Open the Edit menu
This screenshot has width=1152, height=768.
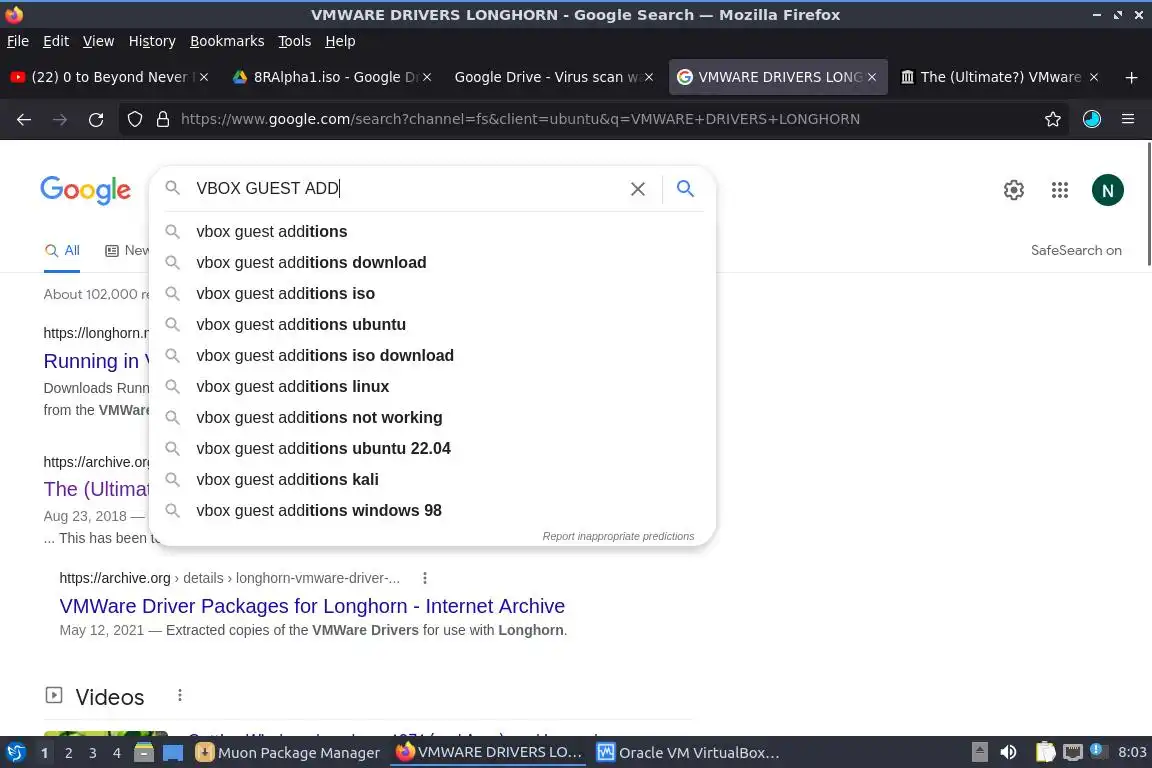tap(56, 41)
